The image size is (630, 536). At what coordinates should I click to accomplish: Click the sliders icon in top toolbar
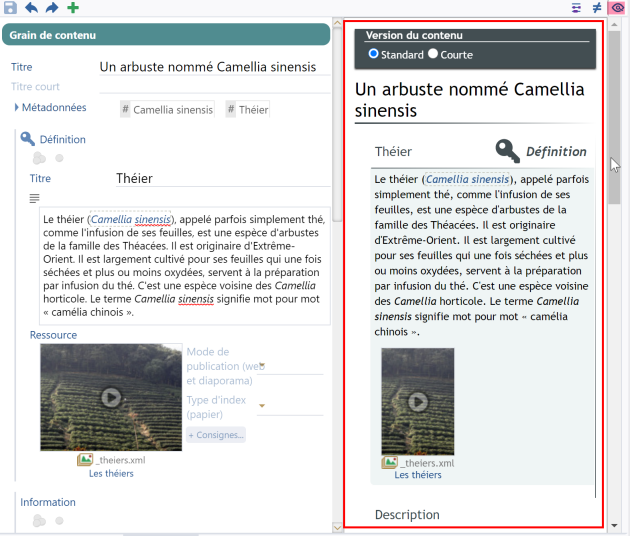coord(577,8)
